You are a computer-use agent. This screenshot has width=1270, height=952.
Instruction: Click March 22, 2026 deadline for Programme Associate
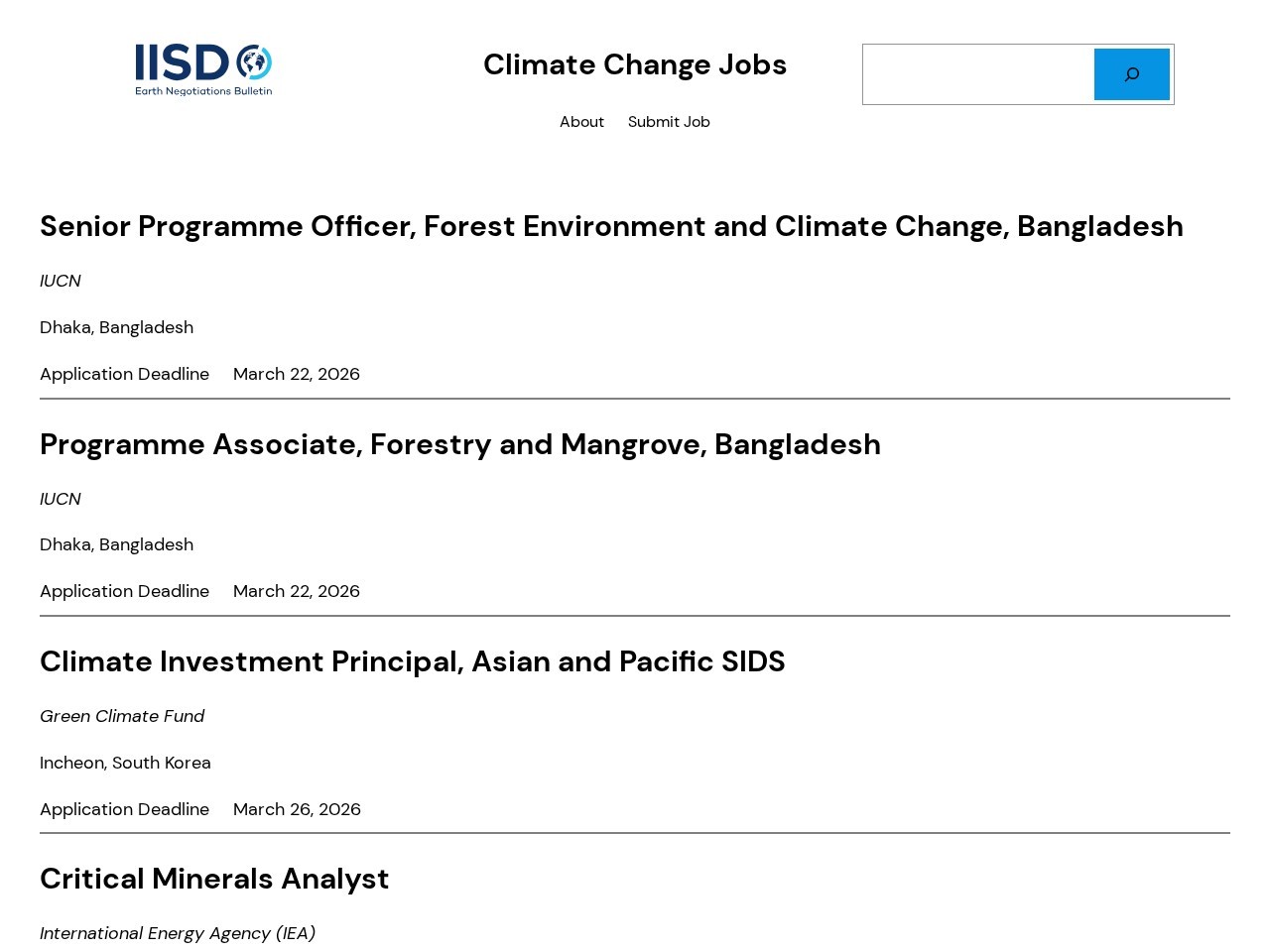pos(297,591)
